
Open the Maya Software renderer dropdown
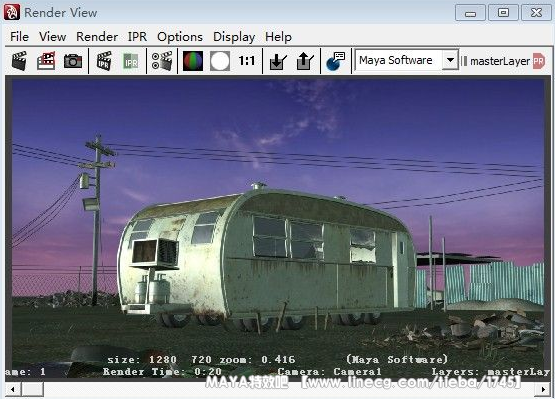tap(407, 60)
